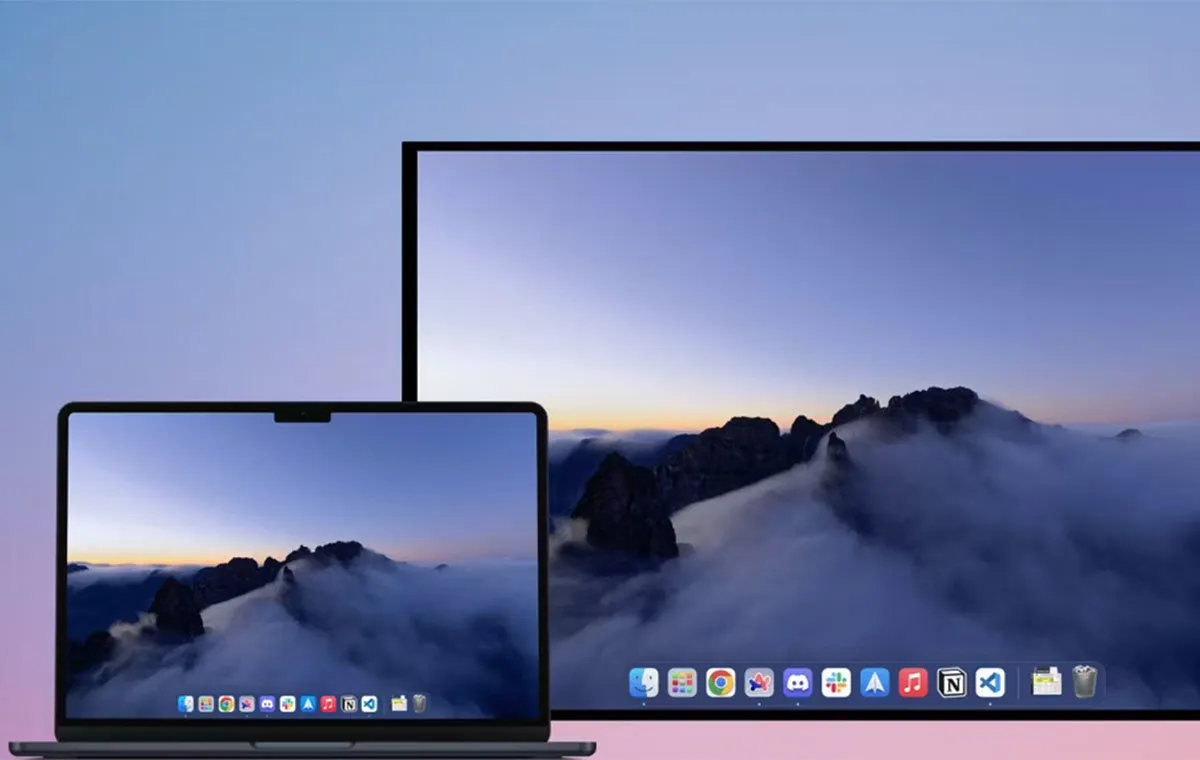
Task: Open Finder in the external monitor's dock
Action: tap(643, 683)
